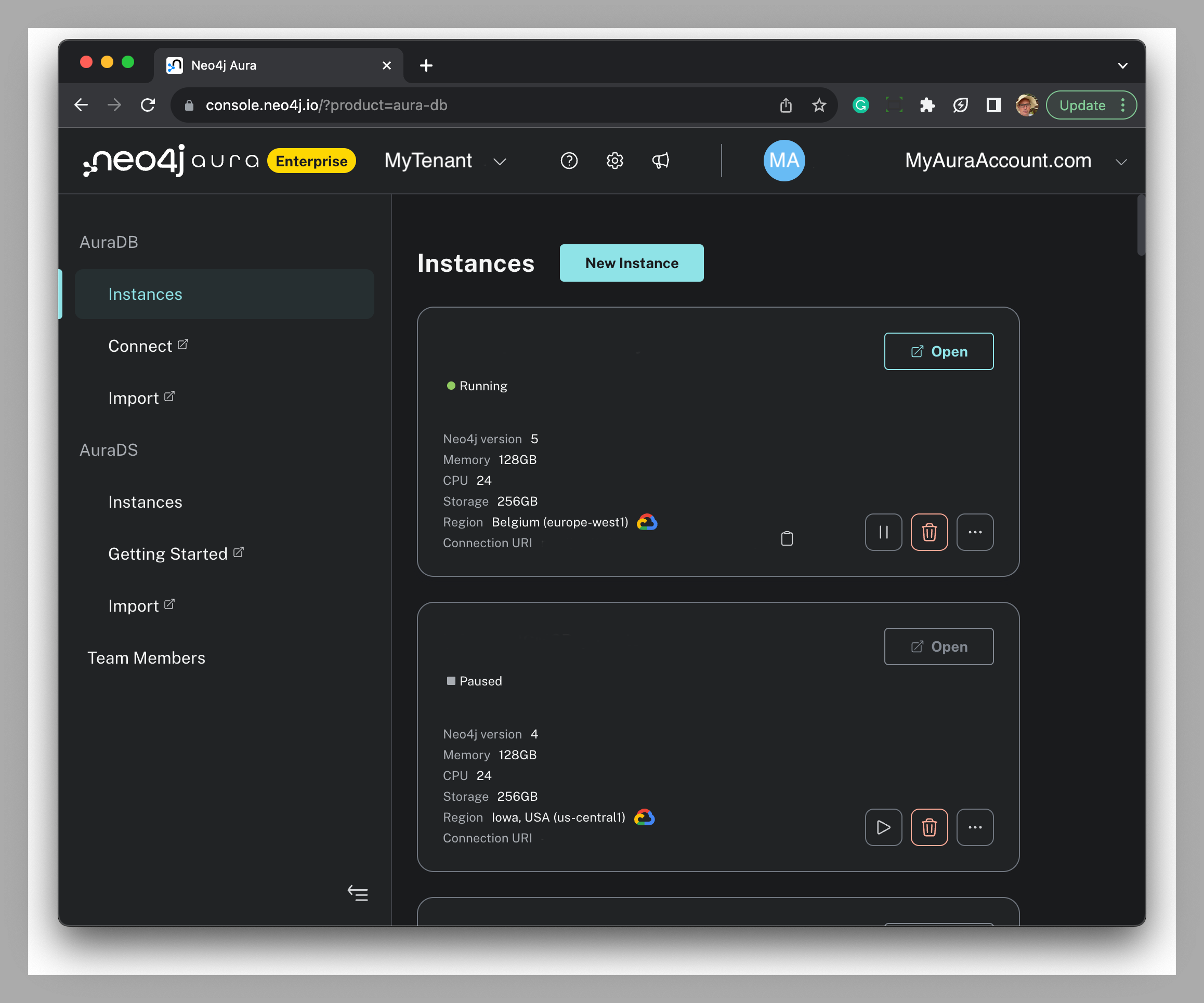Open the announcements megaphone icon
Image resolution: width=1204 pixels, height=1003 pixels.
click(660, 161)
